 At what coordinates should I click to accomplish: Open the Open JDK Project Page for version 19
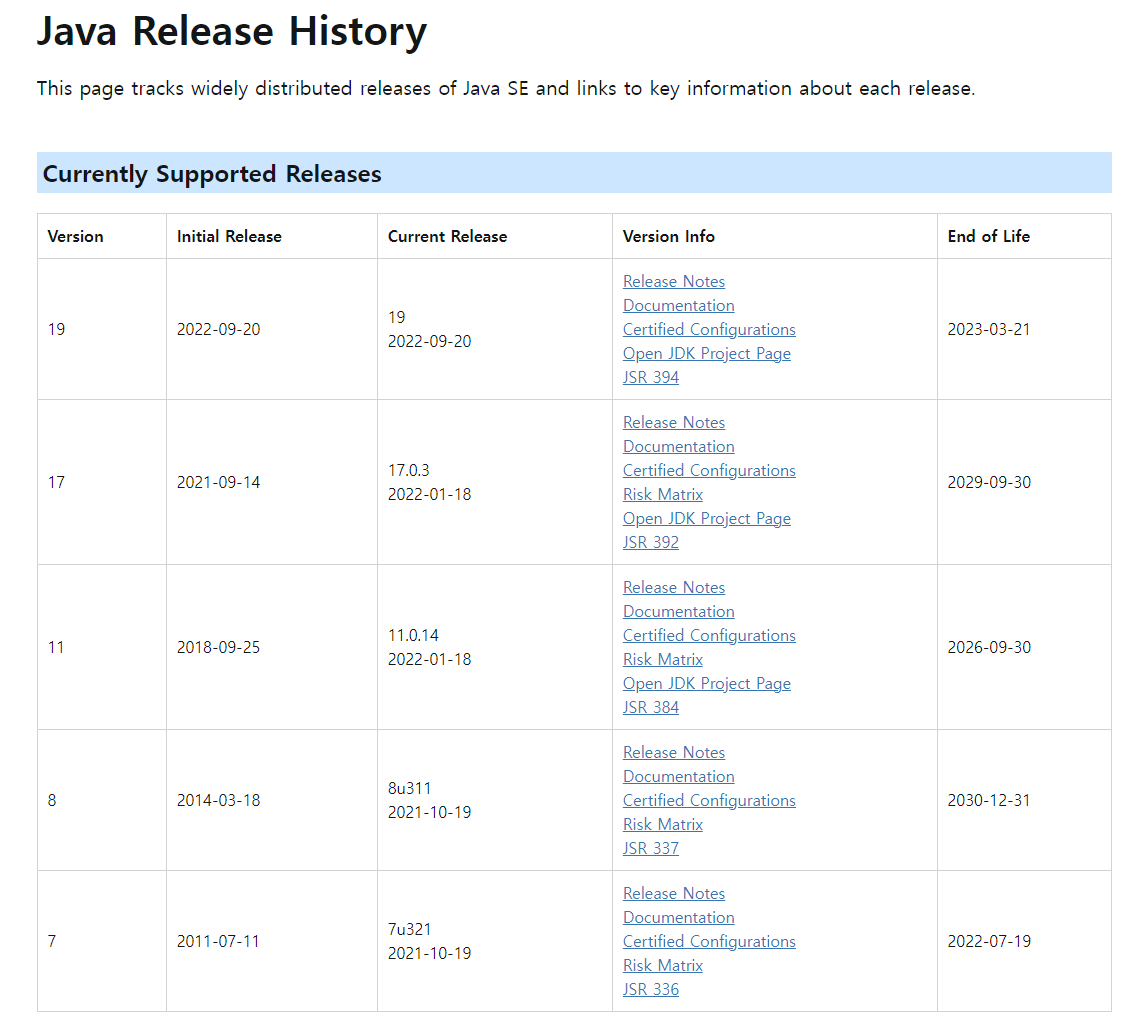707,354
